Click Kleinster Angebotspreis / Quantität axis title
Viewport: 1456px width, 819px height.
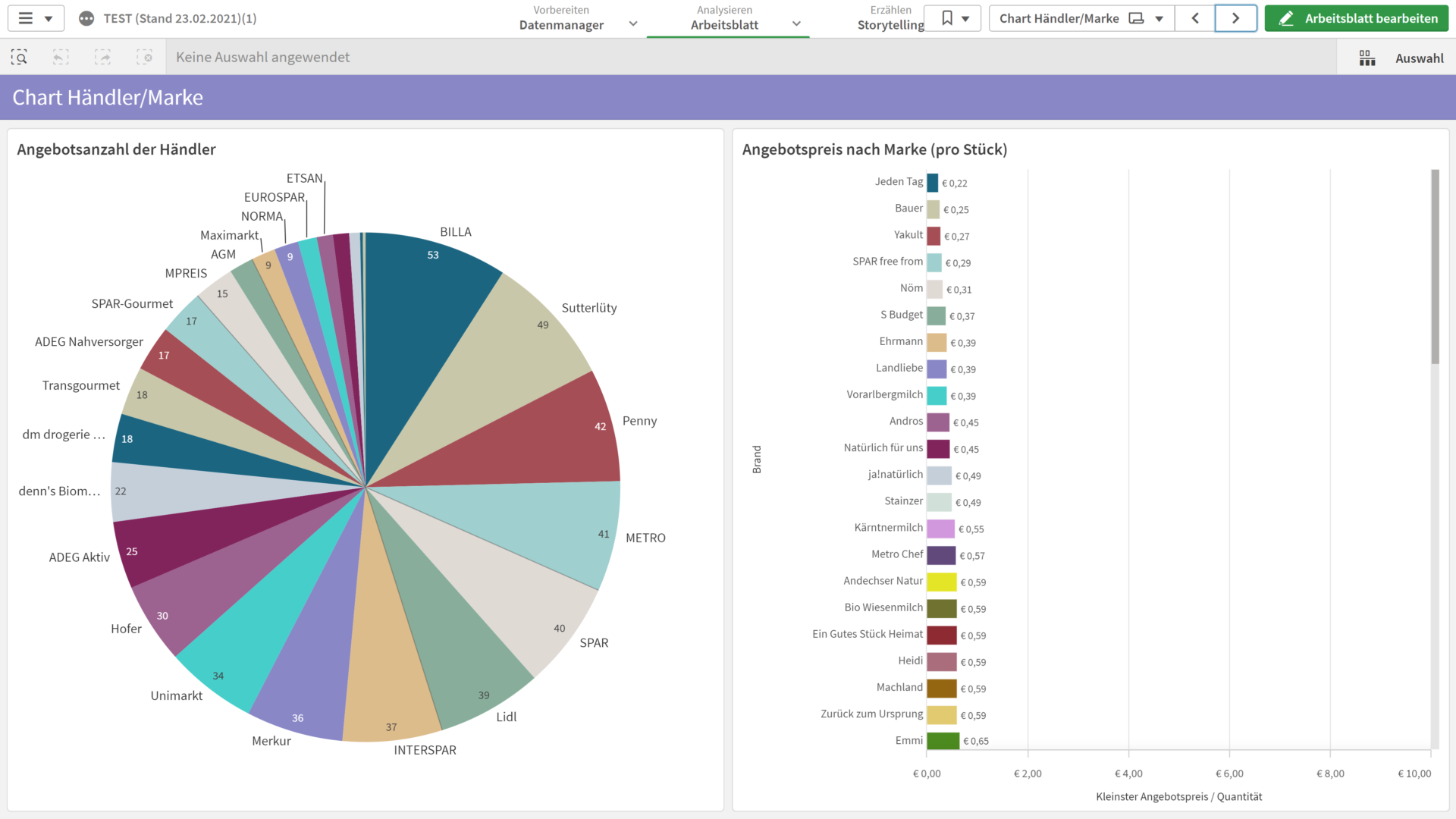click(1178, 796)
